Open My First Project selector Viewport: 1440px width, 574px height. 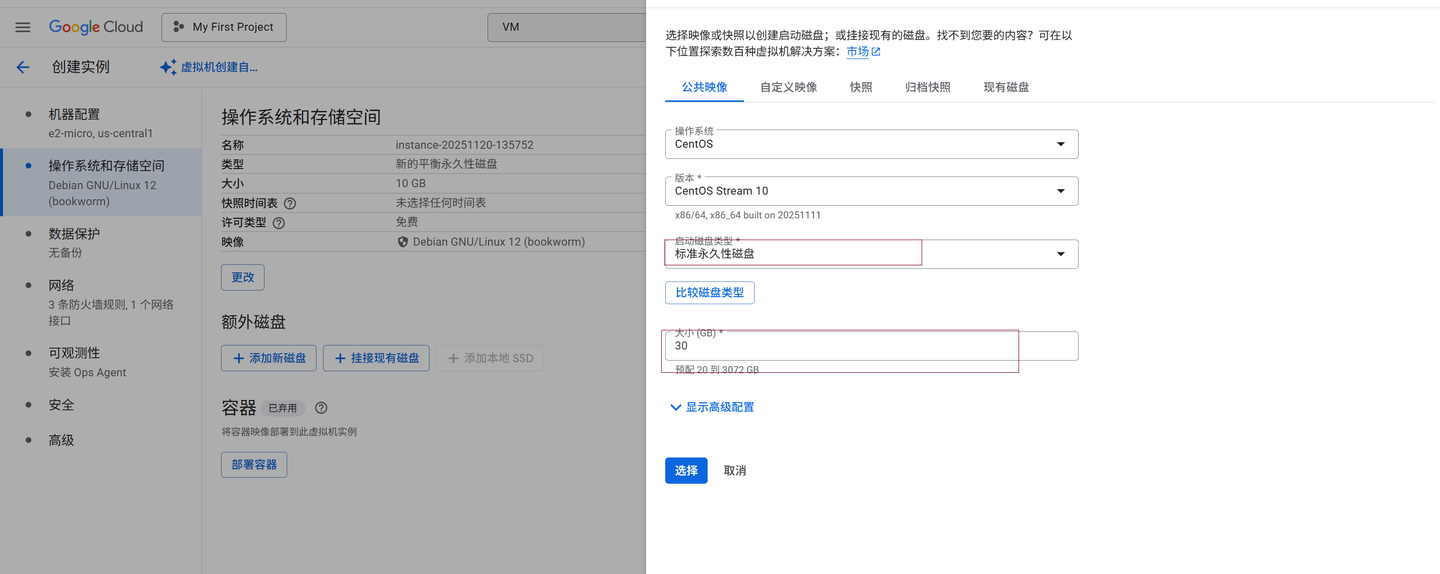tap(224, 27)
